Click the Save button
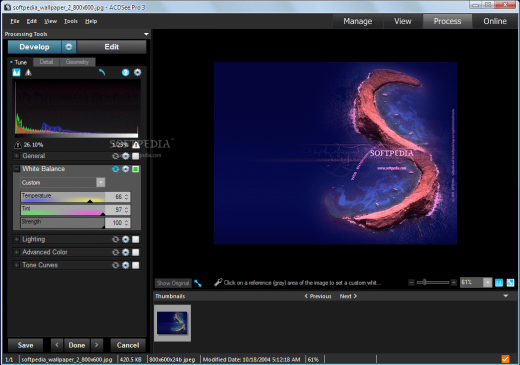 [25, 345]
